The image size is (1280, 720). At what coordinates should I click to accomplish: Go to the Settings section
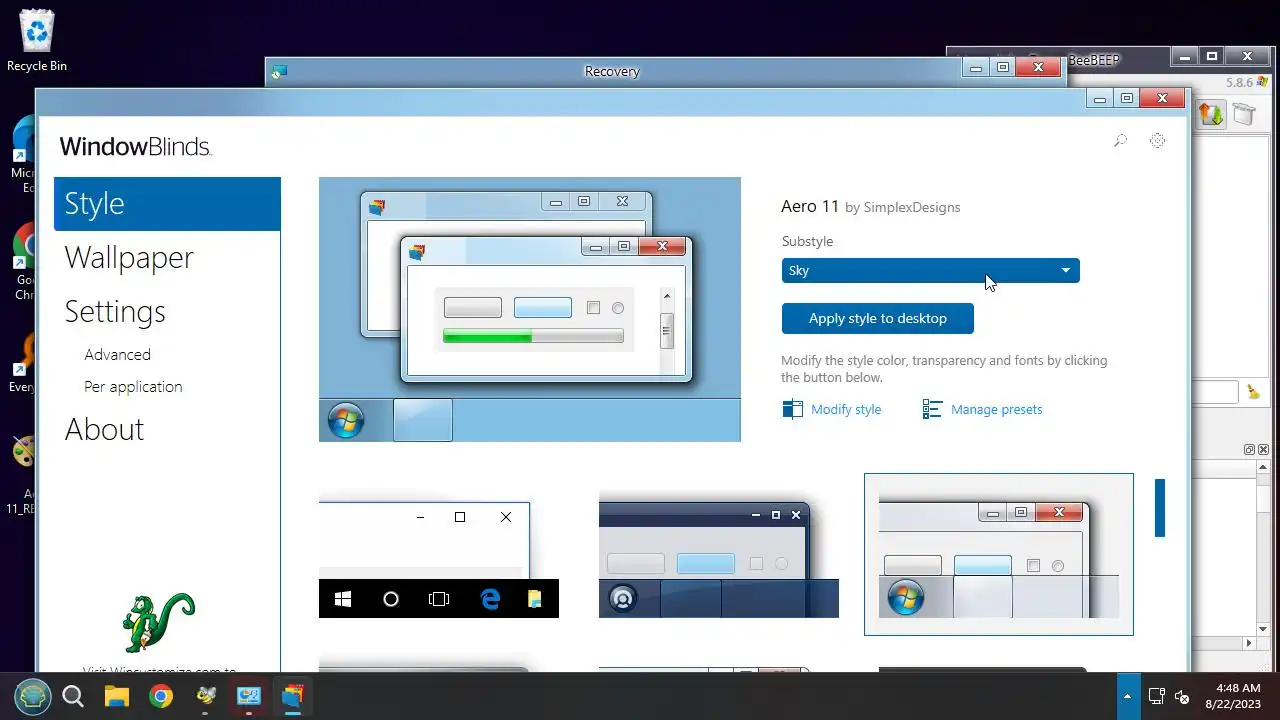(x=115, y=312)
